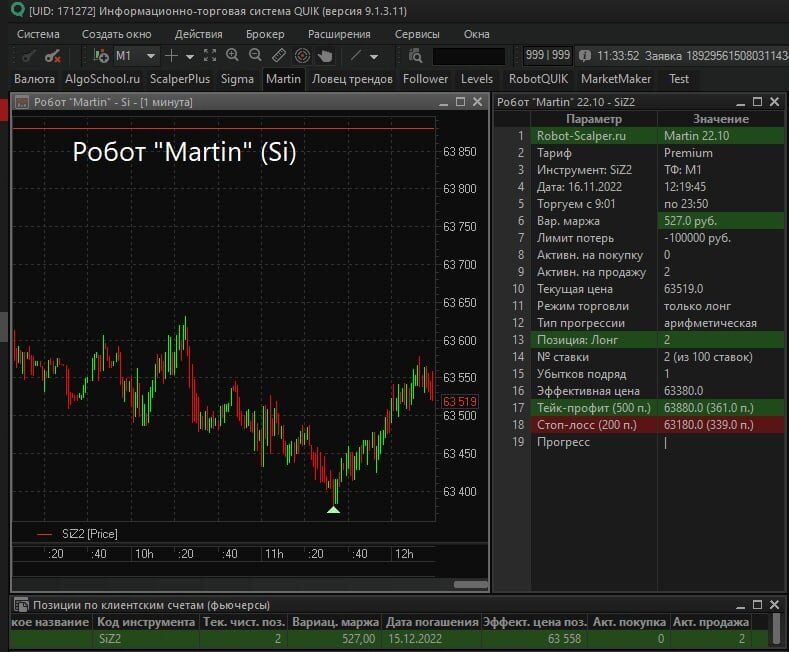This screenshot has width=789, height=652.
Task: Click the Вариац. маржа column header
Action: tap(335, 622)
